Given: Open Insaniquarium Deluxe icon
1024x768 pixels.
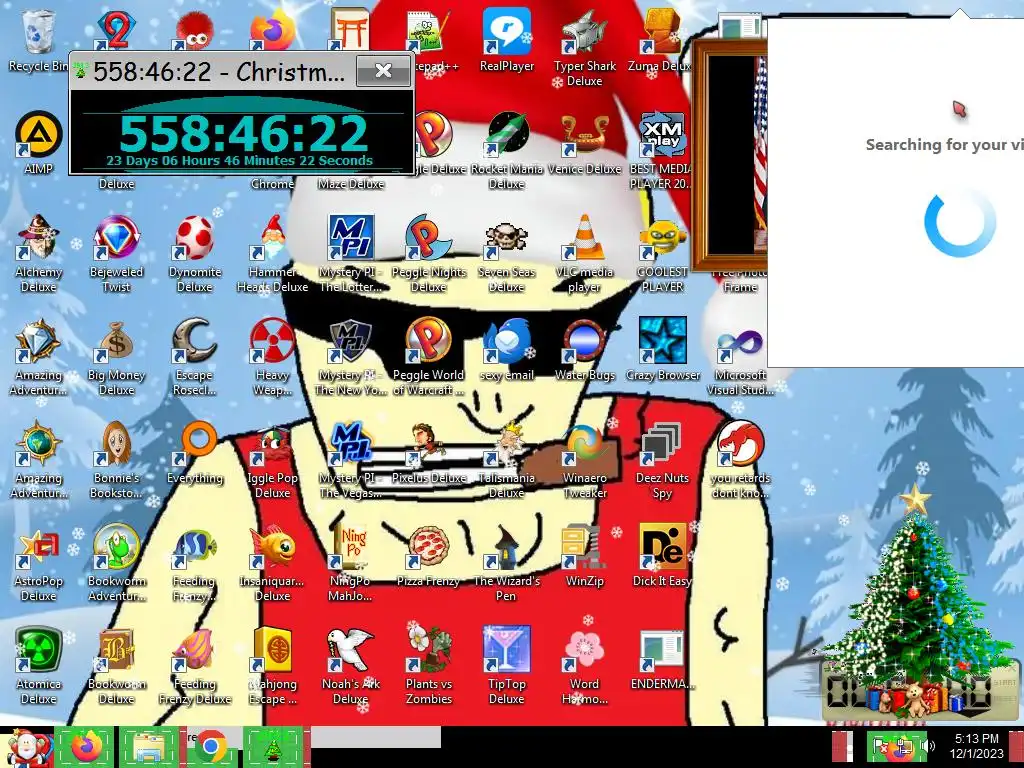Looking at the screenshot, I should pos(272,547).
